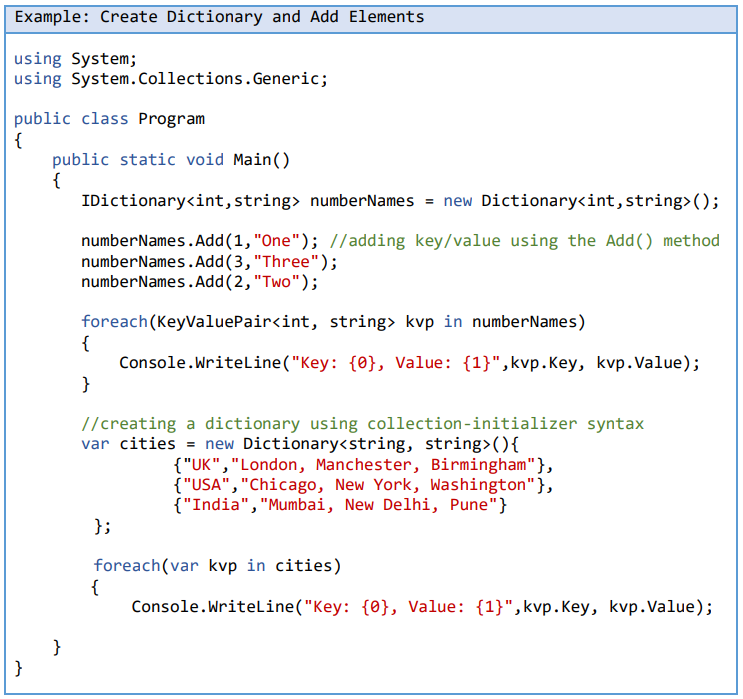This screenshot has height=699, width=743.
Task: Click the 'using System;' line
Action: click(x=76, y=59)
